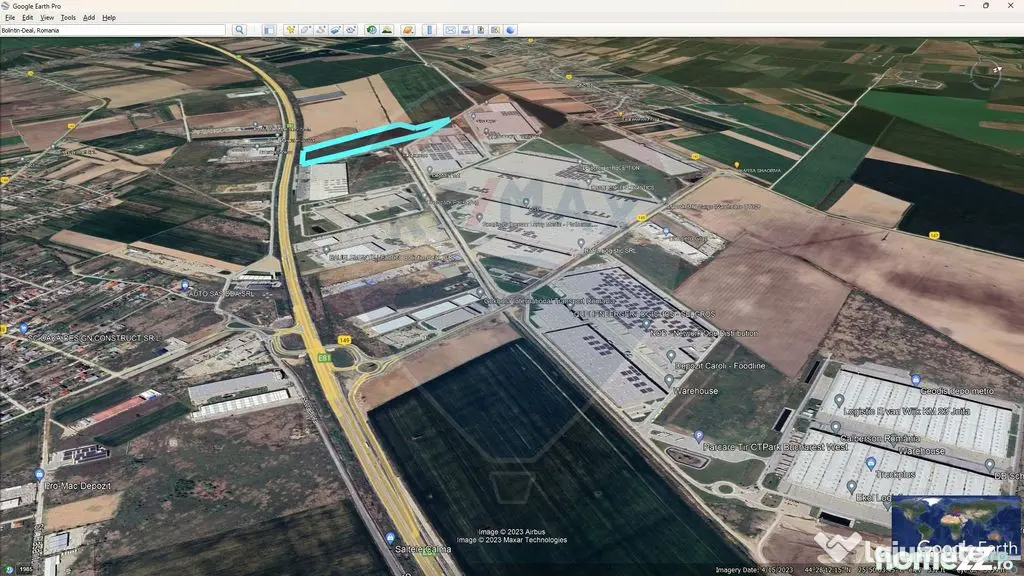Click the AUTO SAS DA SRL placemark pin
Image resolution: width=1024 pixels, height=576 pixels.
(185, 285)
